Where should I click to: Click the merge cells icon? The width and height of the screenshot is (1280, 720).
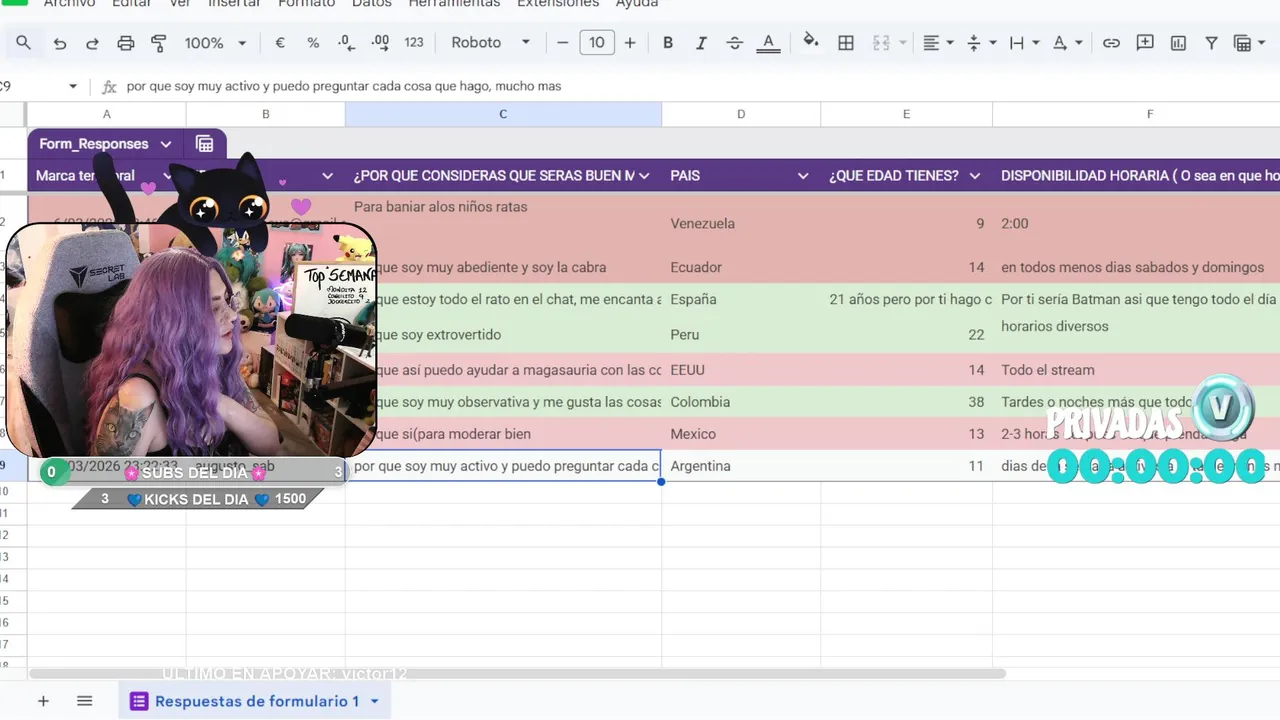point(881,43)
